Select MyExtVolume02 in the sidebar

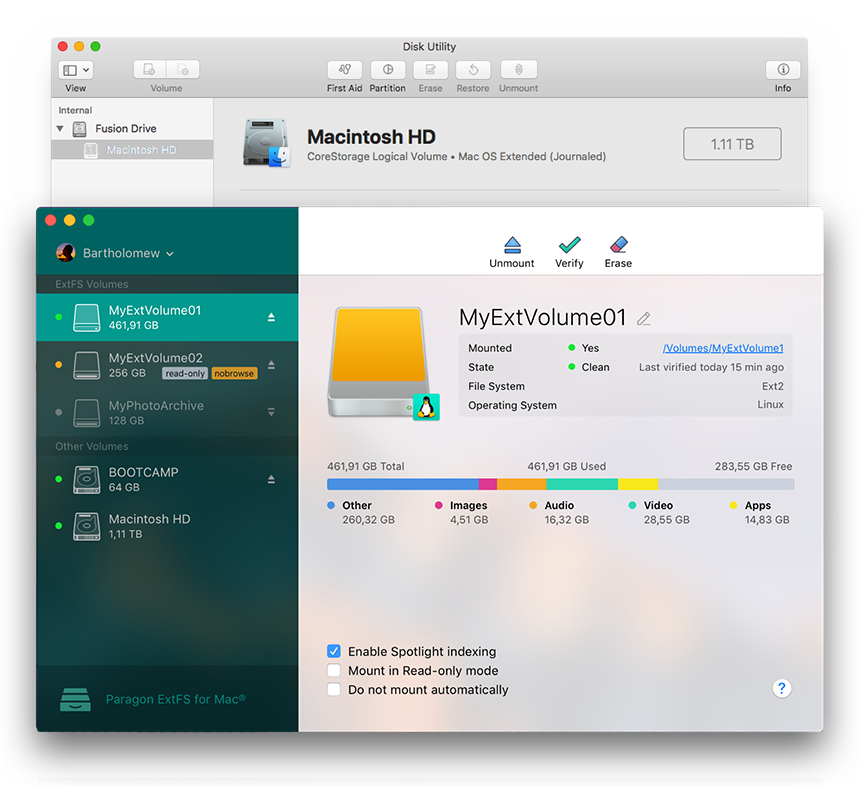(155, 364)
